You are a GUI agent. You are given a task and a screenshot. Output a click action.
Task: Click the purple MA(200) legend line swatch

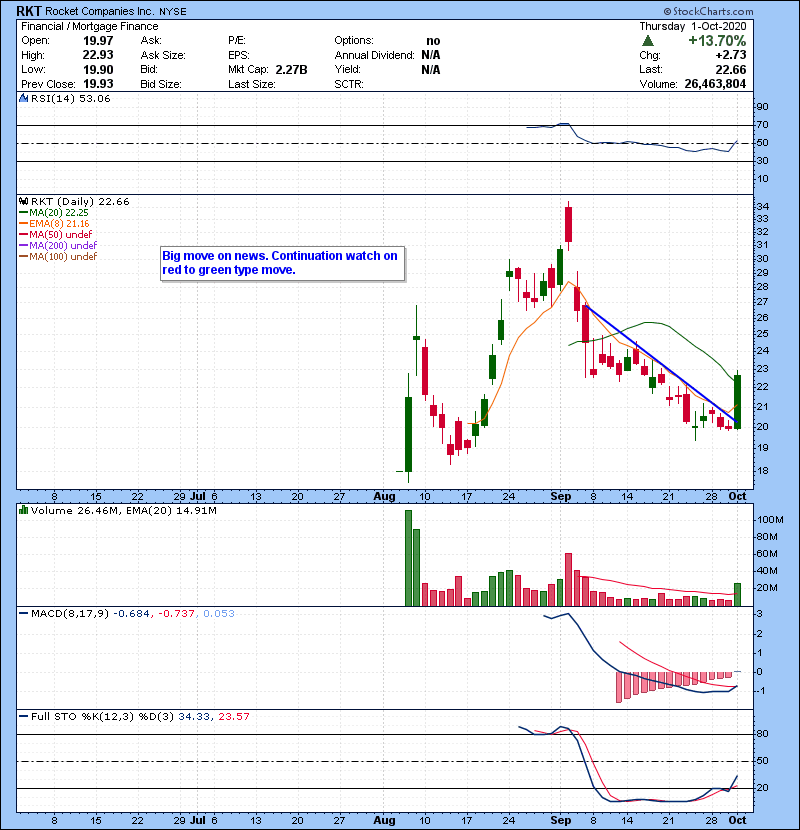[x=23, y=246]
